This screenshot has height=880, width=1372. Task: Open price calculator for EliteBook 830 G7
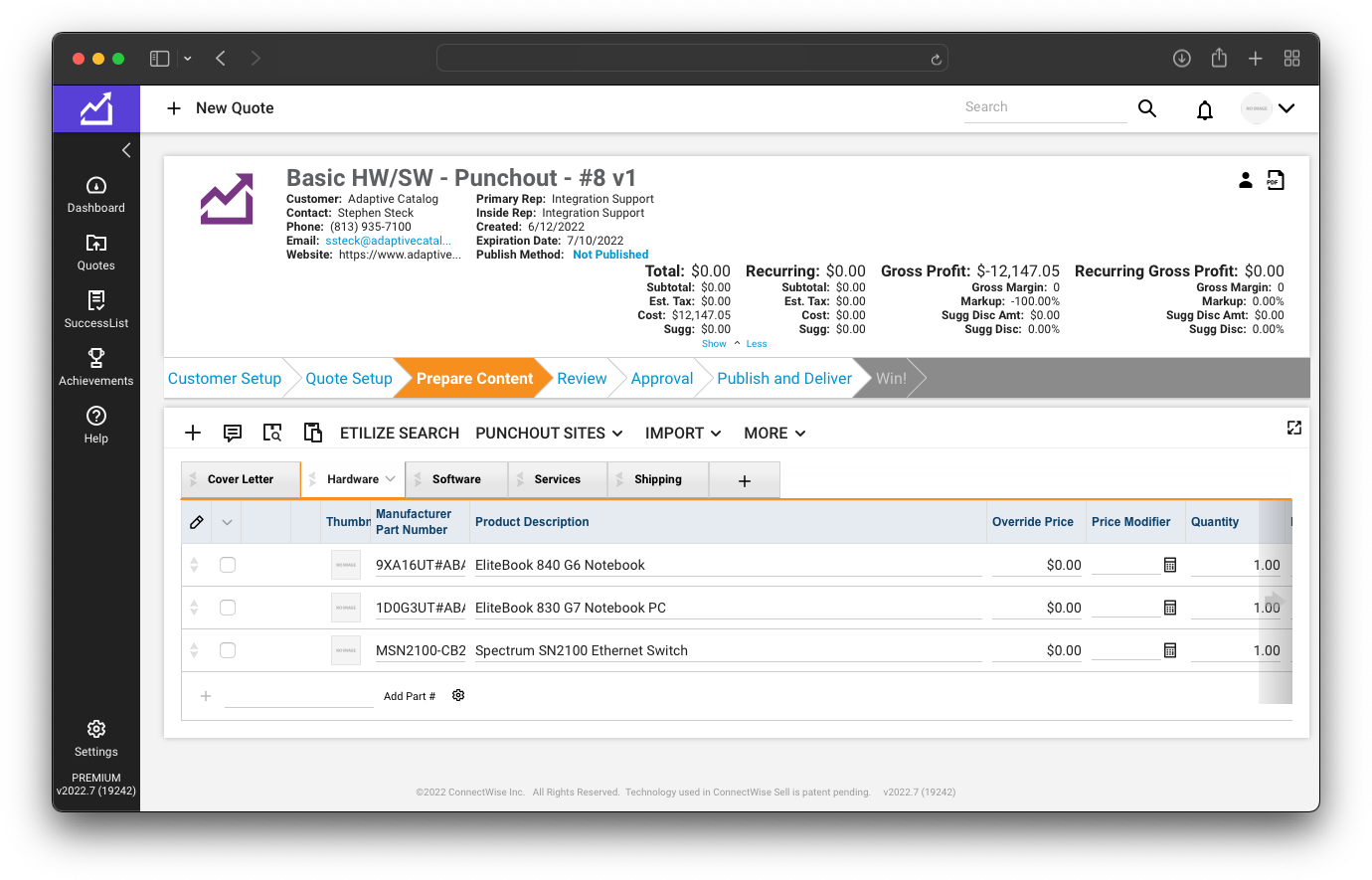coord(1170,608)
